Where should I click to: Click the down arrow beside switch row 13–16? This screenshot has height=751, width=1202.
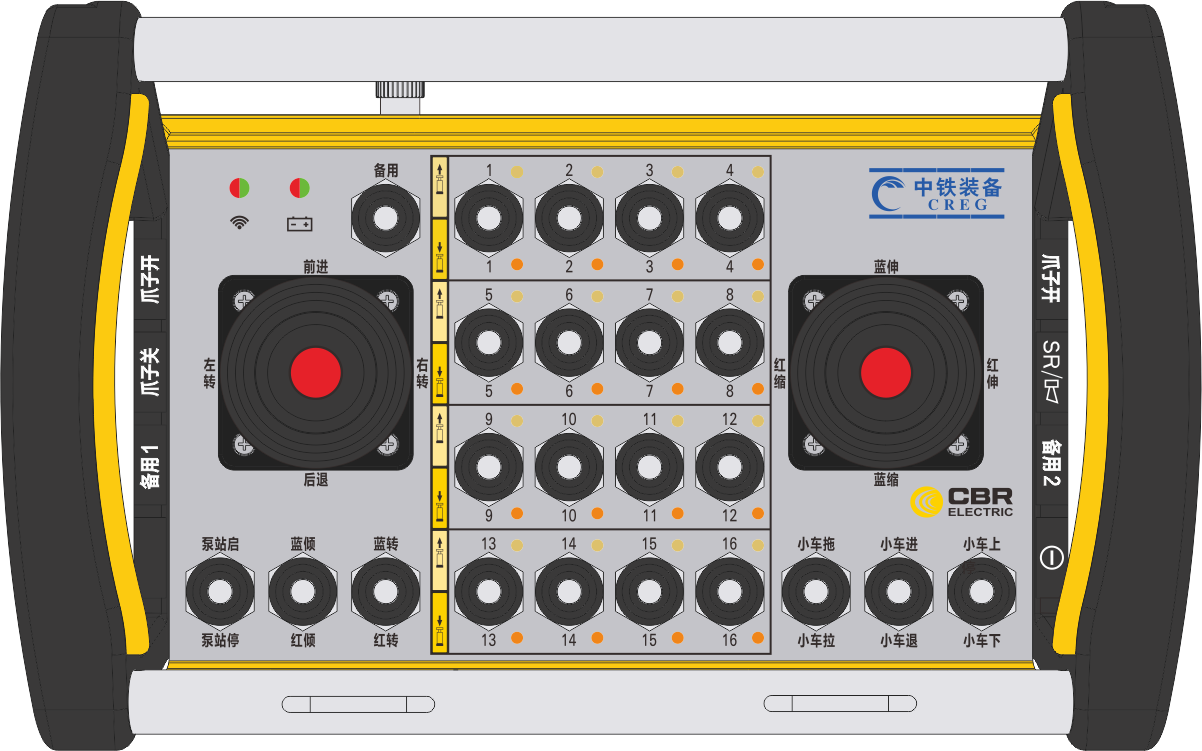[439, 623]
